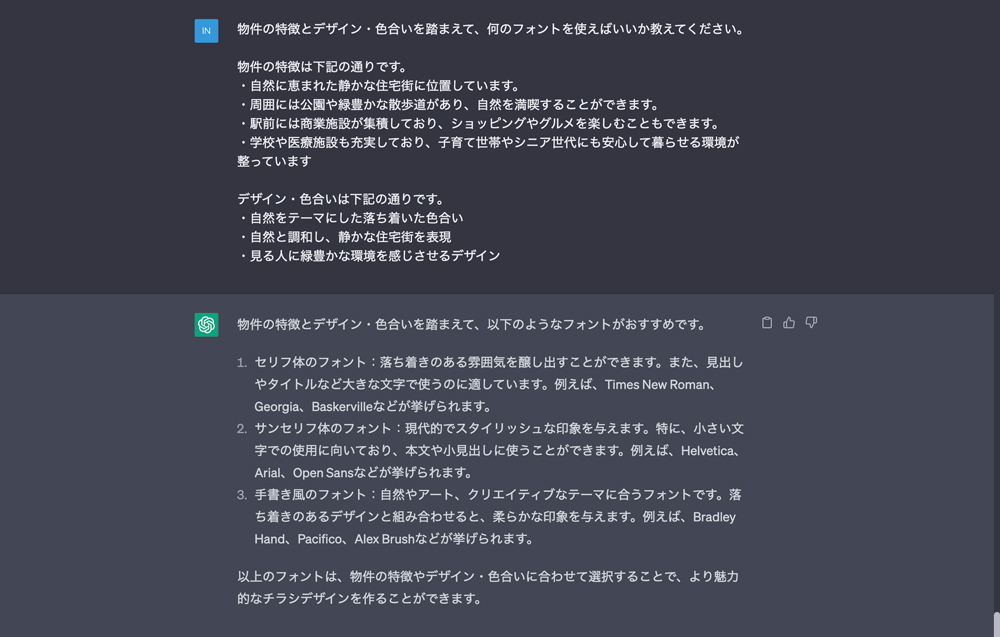
Task: Click the list item heading "セリフ体のフォント"
Action: pos(312,362)
